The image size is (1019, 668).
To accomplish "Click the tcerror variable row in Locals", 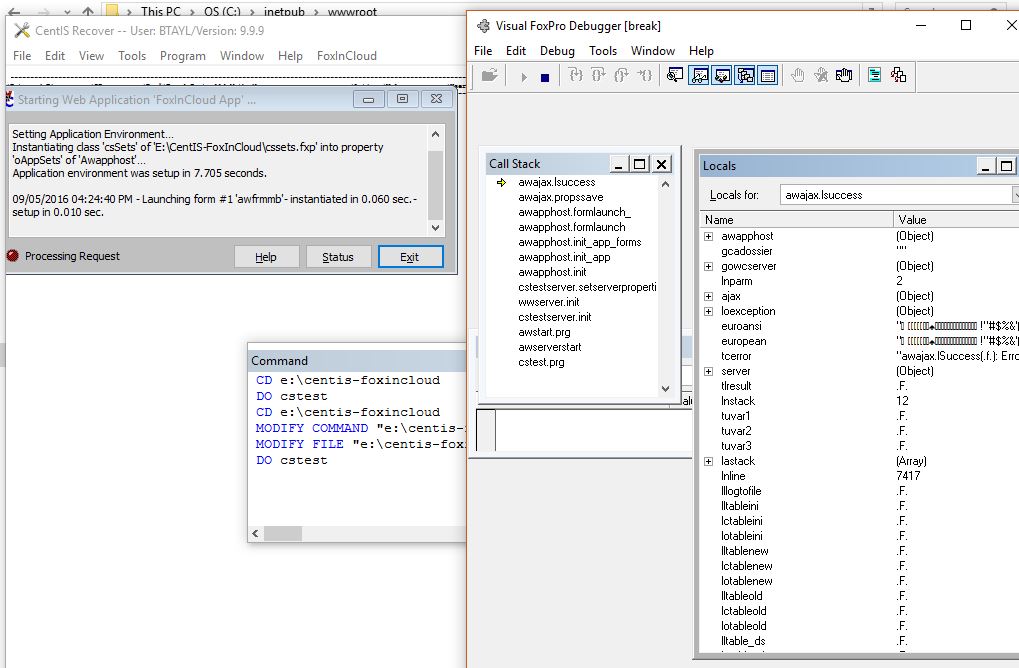I will tap(860, 357).
